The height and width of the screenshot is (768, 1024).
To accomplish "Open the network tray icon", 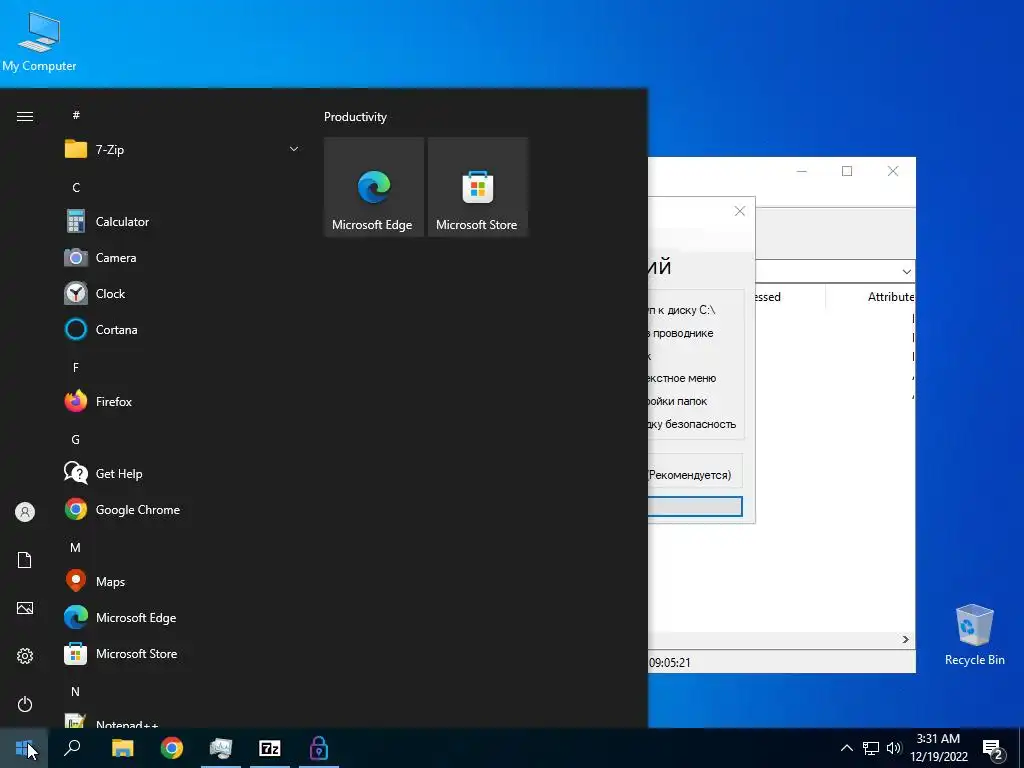I will [x=871, y=748].
